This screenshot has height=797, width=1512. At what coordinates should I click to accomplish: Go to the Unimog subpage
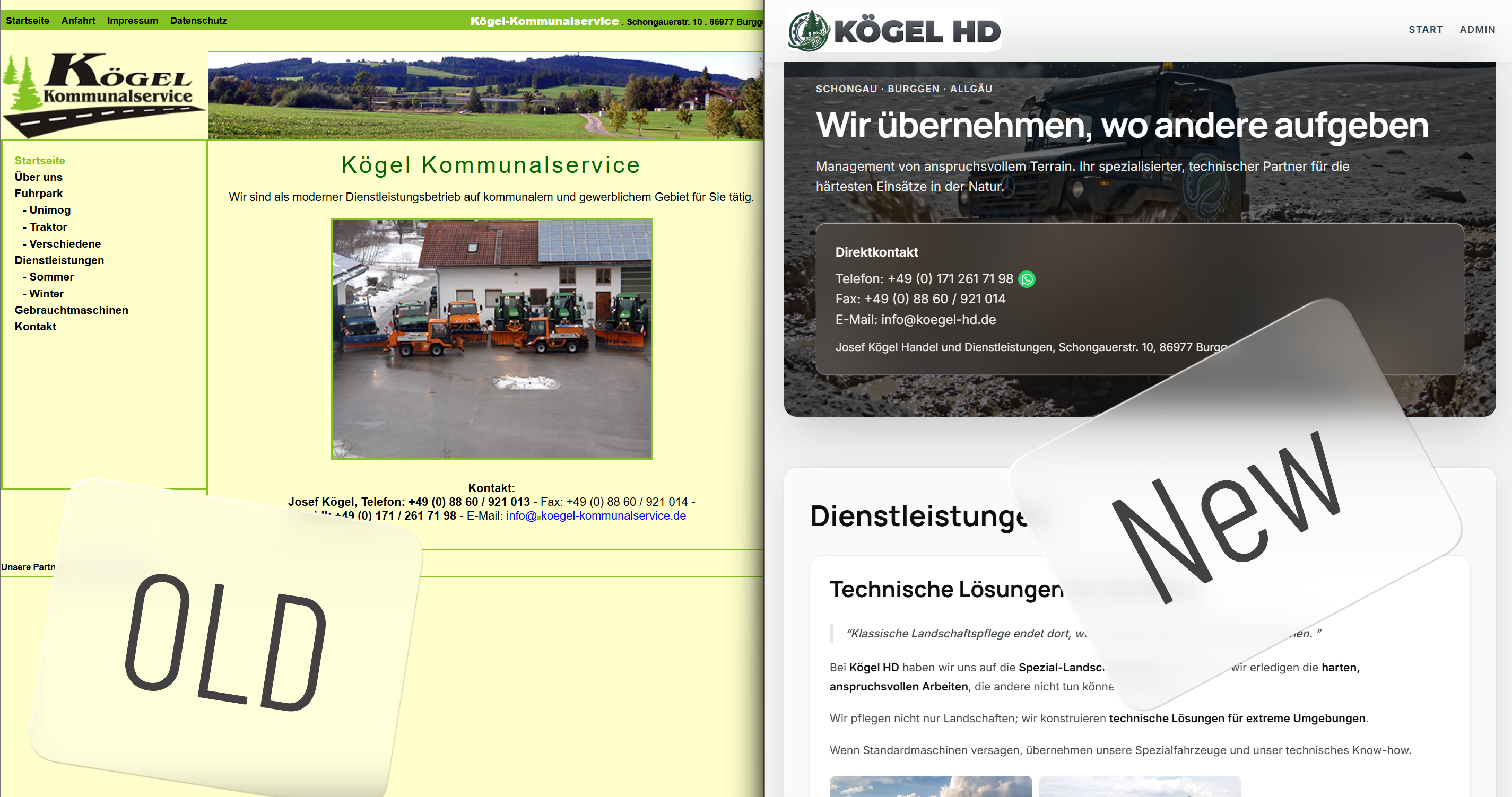tap(47, 210)
